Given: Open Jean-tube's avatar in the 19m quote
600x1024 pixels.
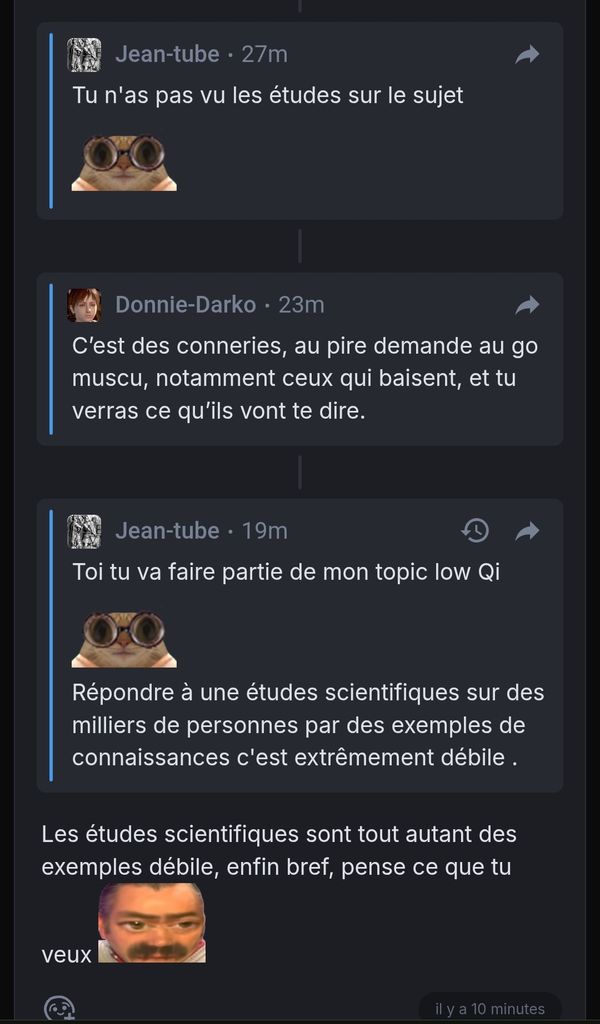Looking at the screenshot, I should [84, 531].
